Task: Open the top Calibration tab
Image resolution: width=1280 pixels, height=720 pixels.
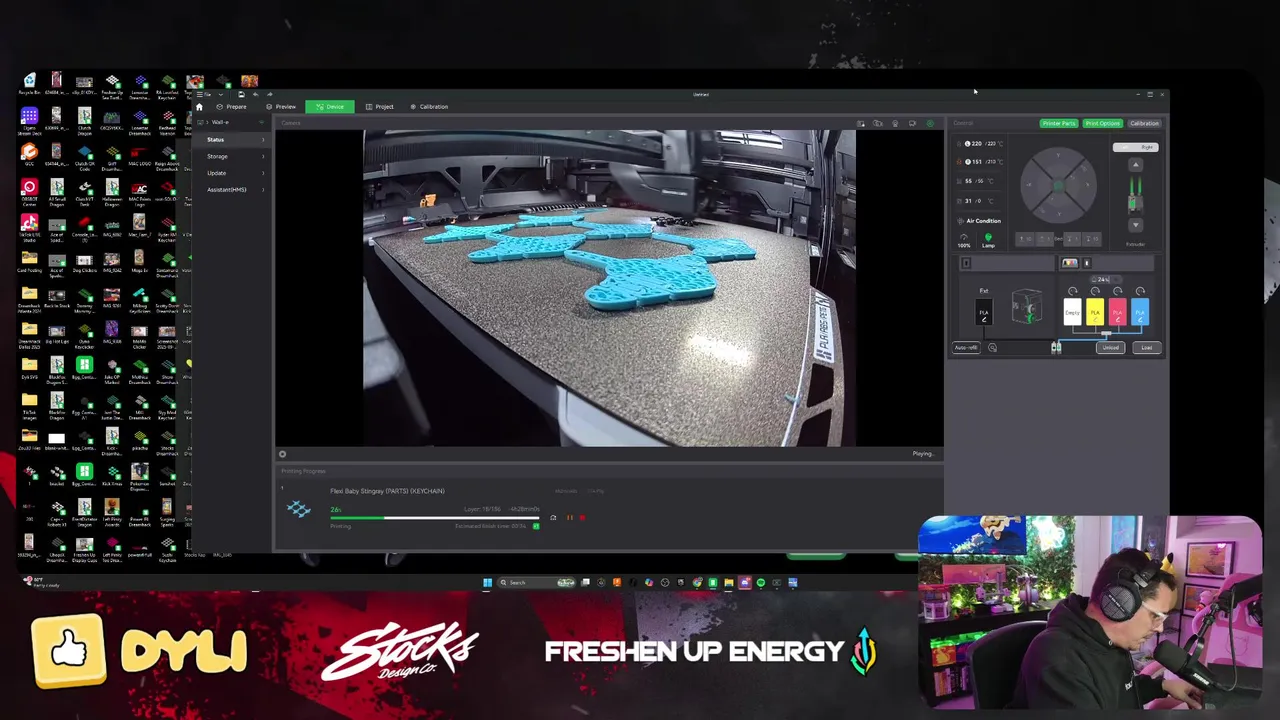Action: click(429, 107)
